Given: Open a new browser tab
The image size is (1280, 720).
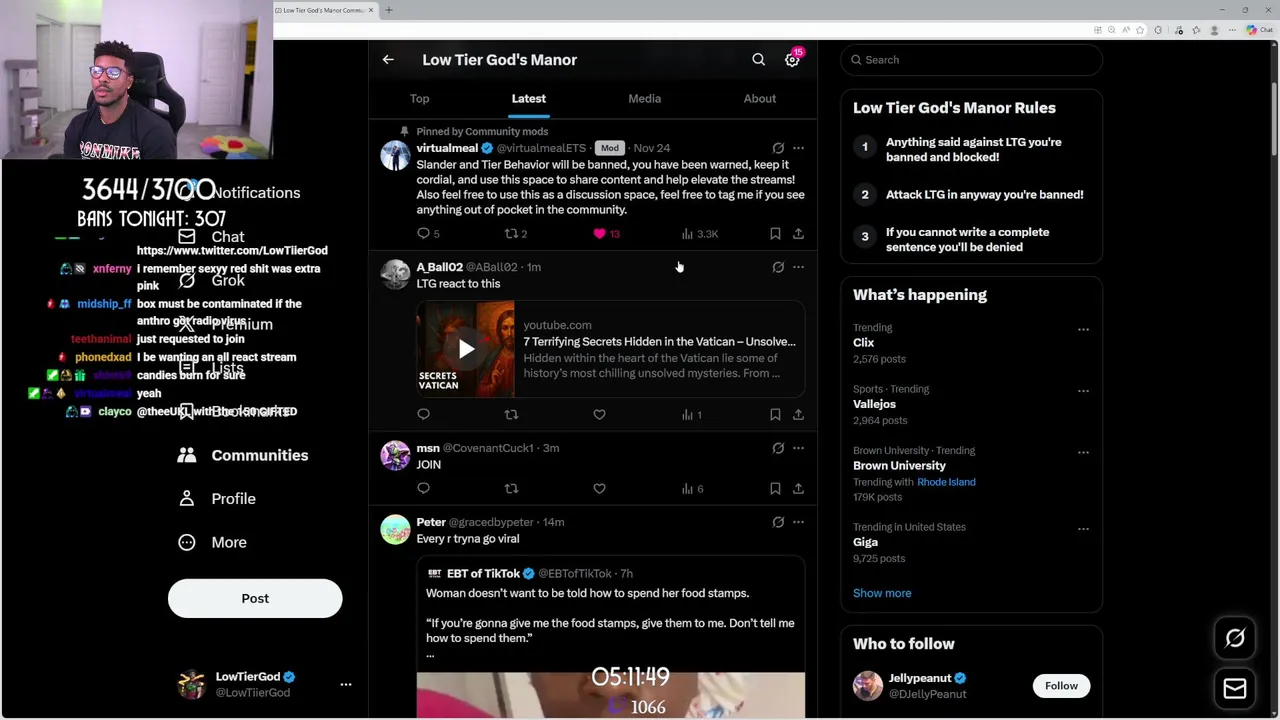Looking at the screenshot, I should 389,10.
